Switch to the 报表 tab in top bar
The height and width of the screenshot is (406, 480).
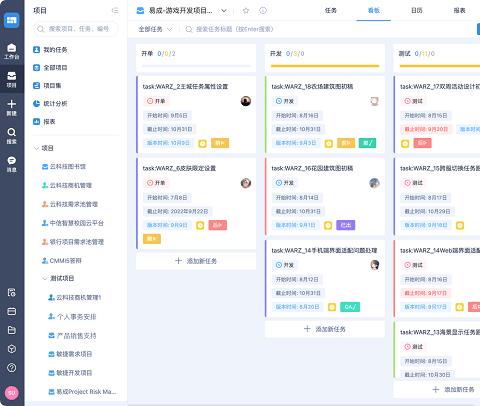tap(459, 11)
